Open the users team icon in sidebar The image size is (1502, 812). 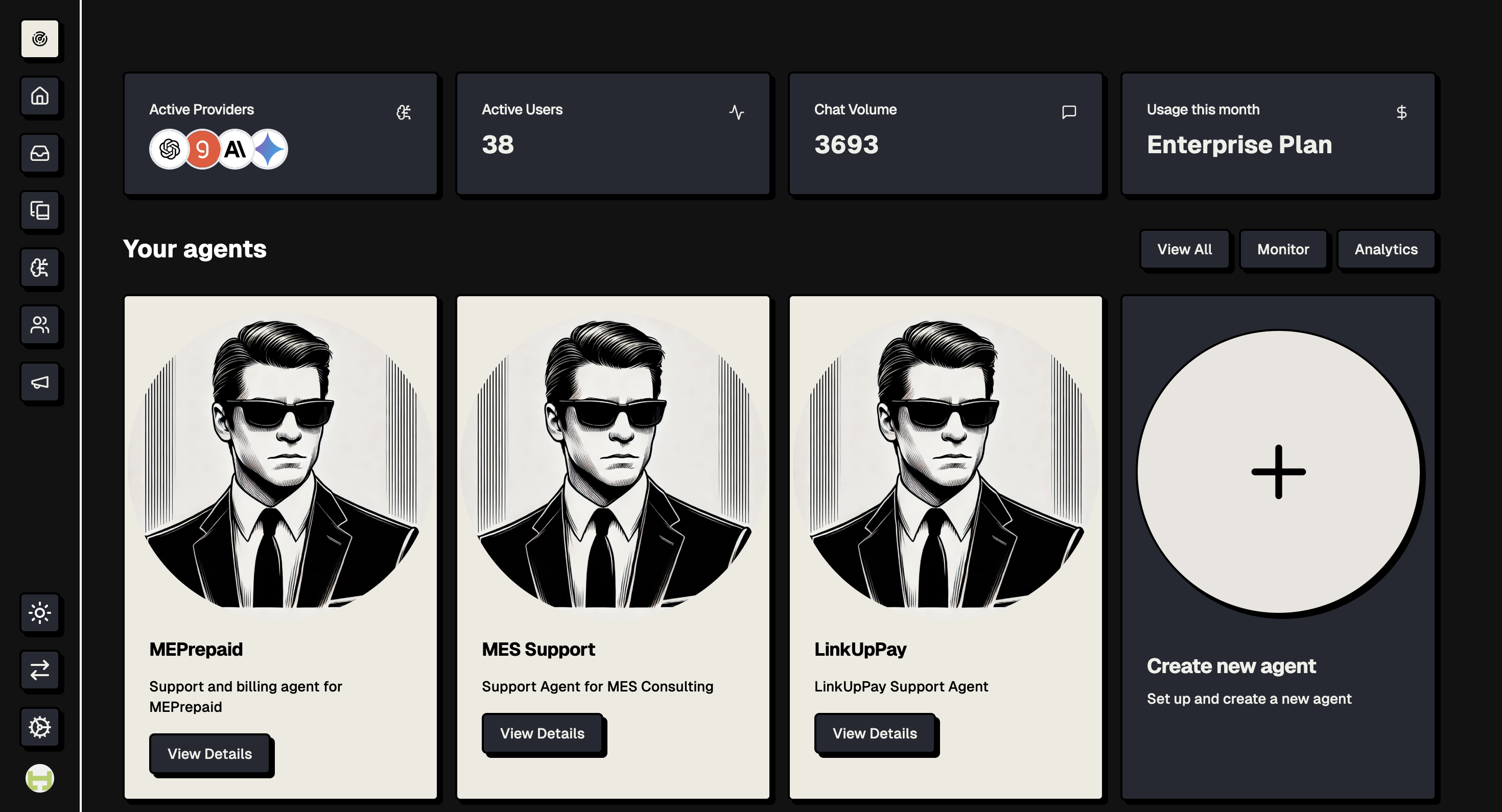[x=40, y=325]
